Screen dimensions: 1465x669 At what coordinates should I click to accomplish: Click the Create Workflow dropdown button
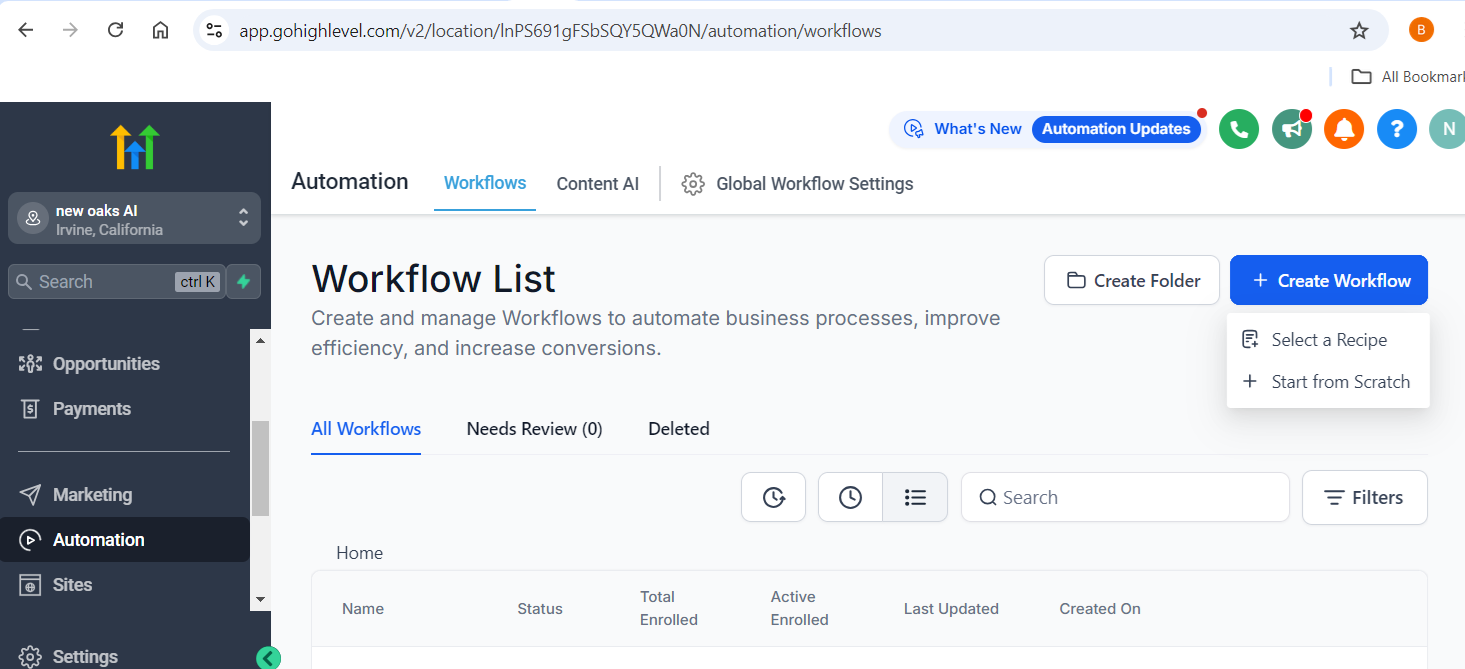[1328, 281]
